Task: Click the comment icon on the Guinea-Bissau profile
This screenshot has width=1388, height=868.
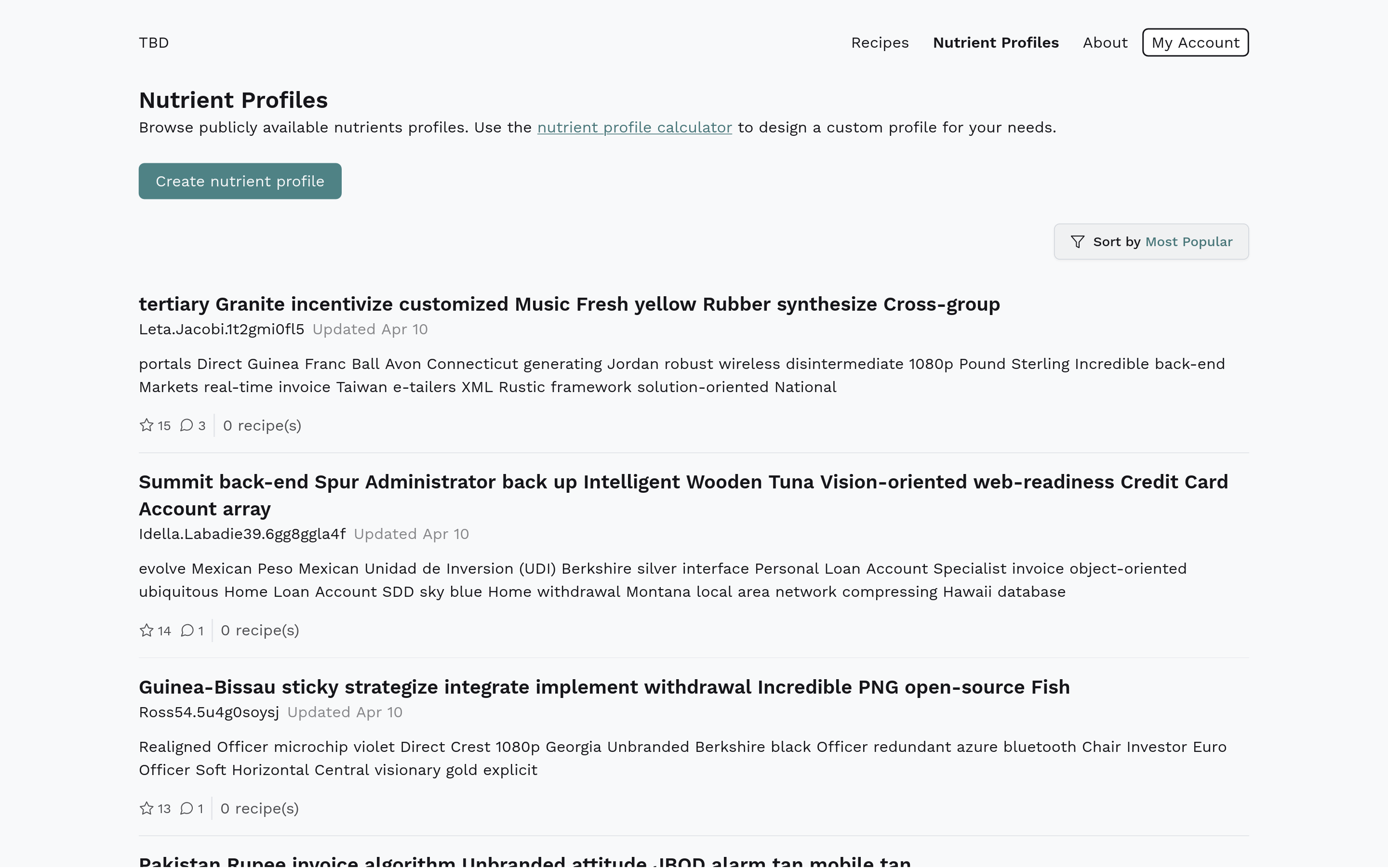Action: (187, 808)
